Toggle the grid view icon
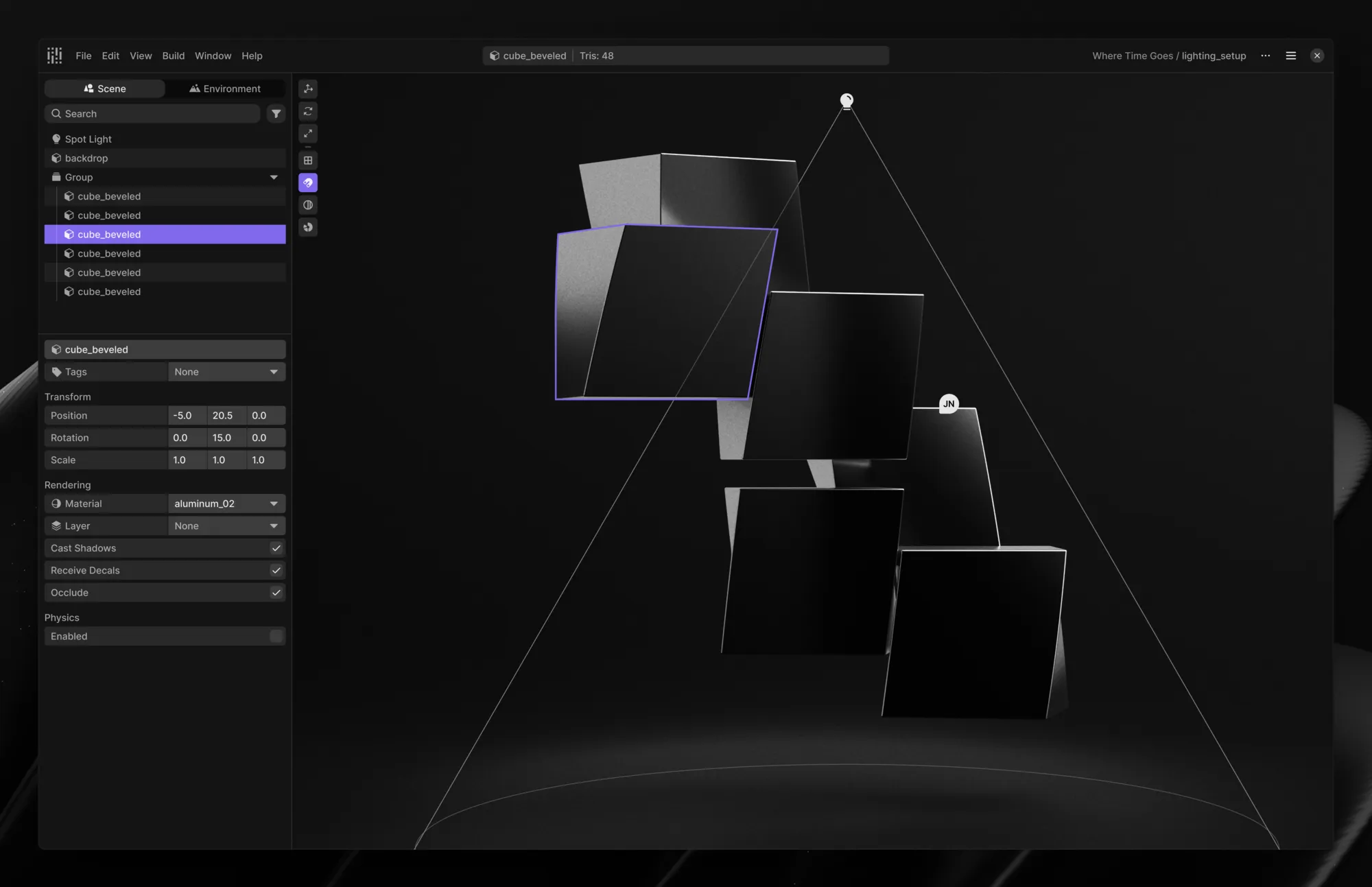 click(x=308, y=161)
